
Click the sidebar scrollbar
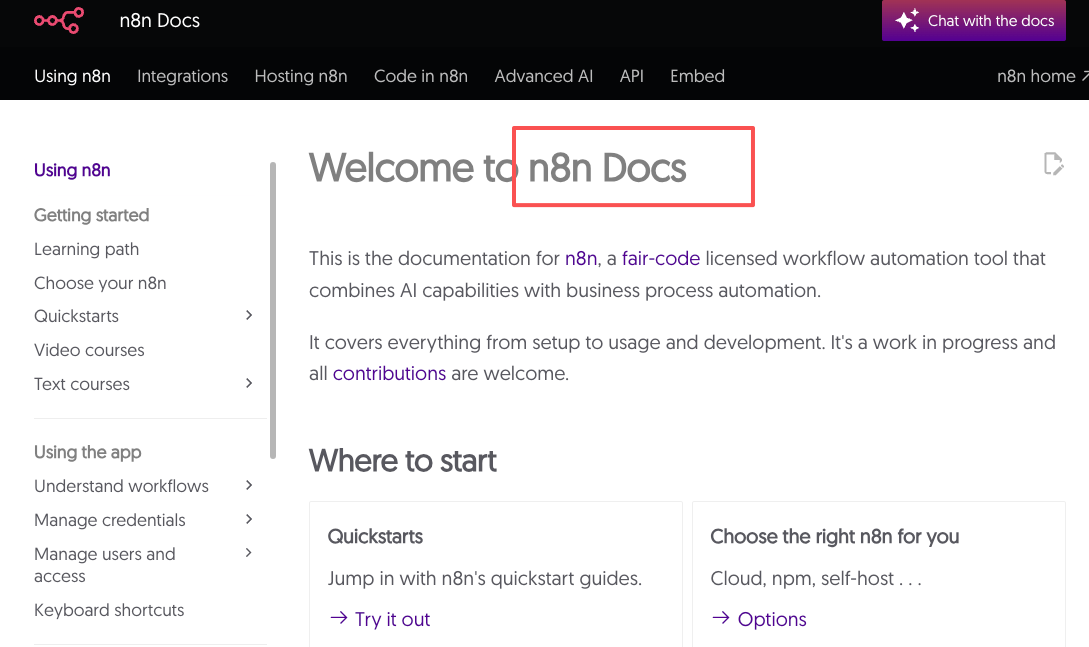(x=273, y=310)
